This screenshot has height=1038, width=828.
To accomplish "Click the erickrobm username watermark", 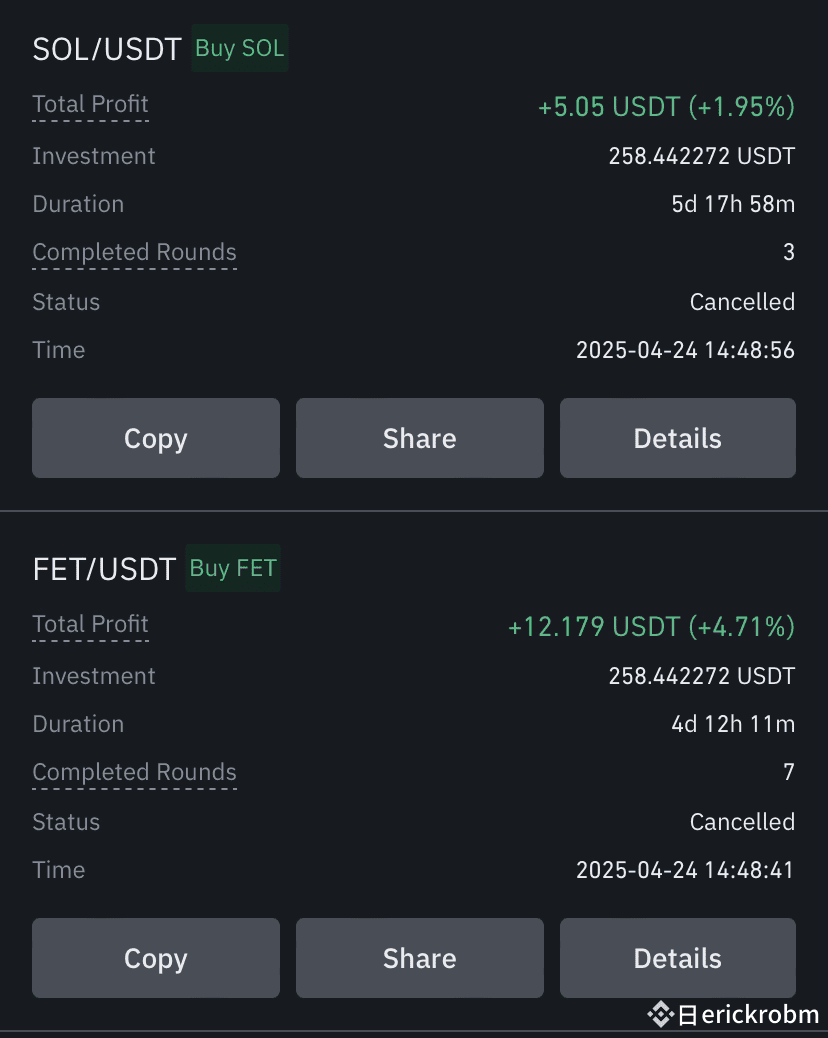I will click(760, 1014).
